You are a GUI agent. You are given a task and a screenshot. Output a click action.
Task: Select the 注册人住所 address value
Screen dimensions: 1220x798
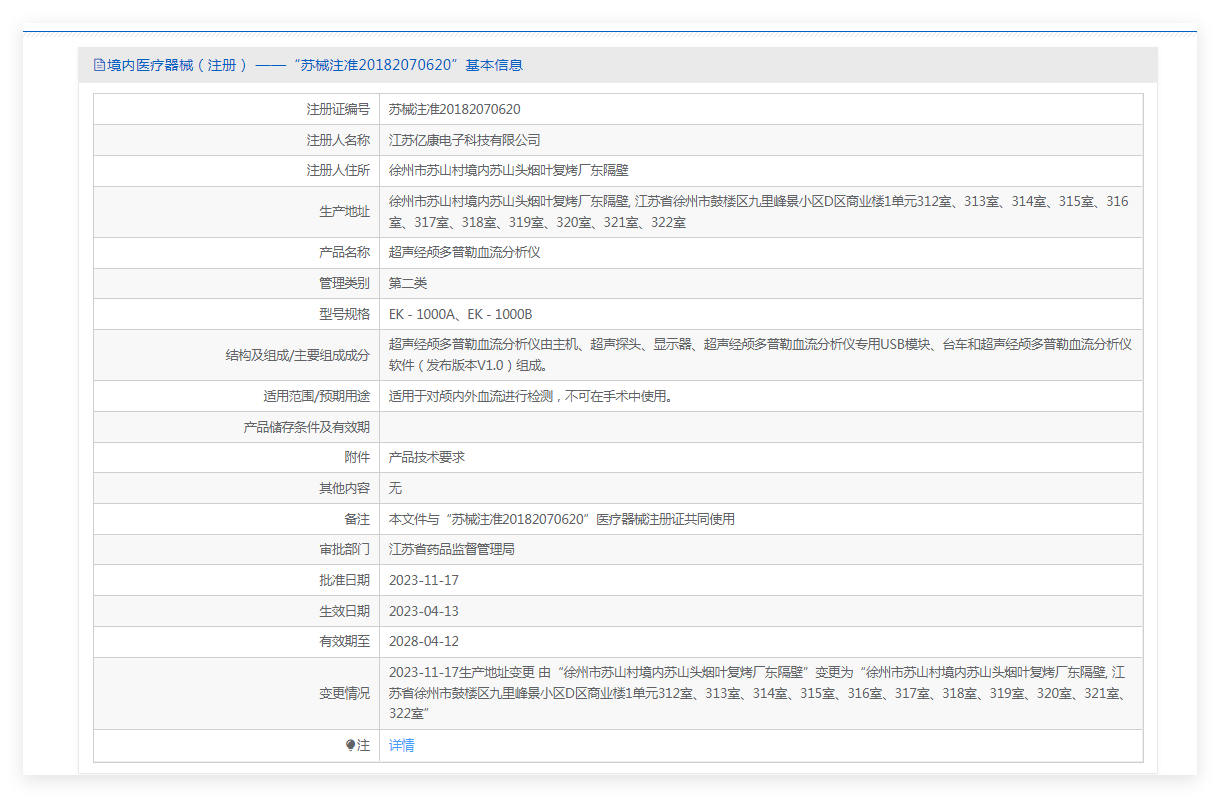tap(509, 171)
